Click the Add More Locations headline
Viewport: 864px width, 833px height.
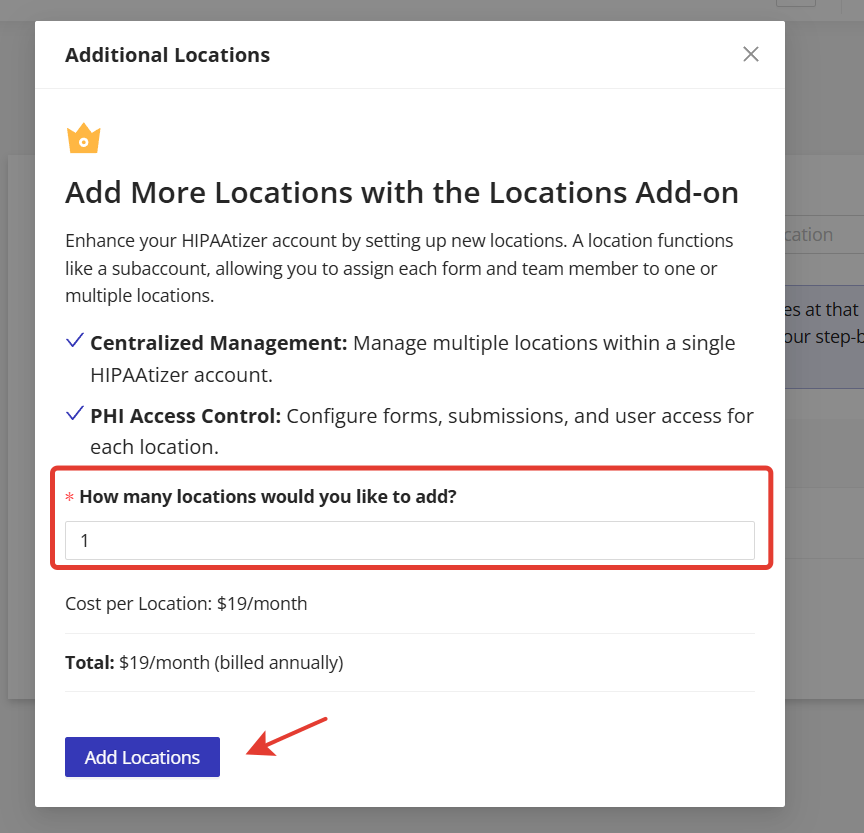402,192
